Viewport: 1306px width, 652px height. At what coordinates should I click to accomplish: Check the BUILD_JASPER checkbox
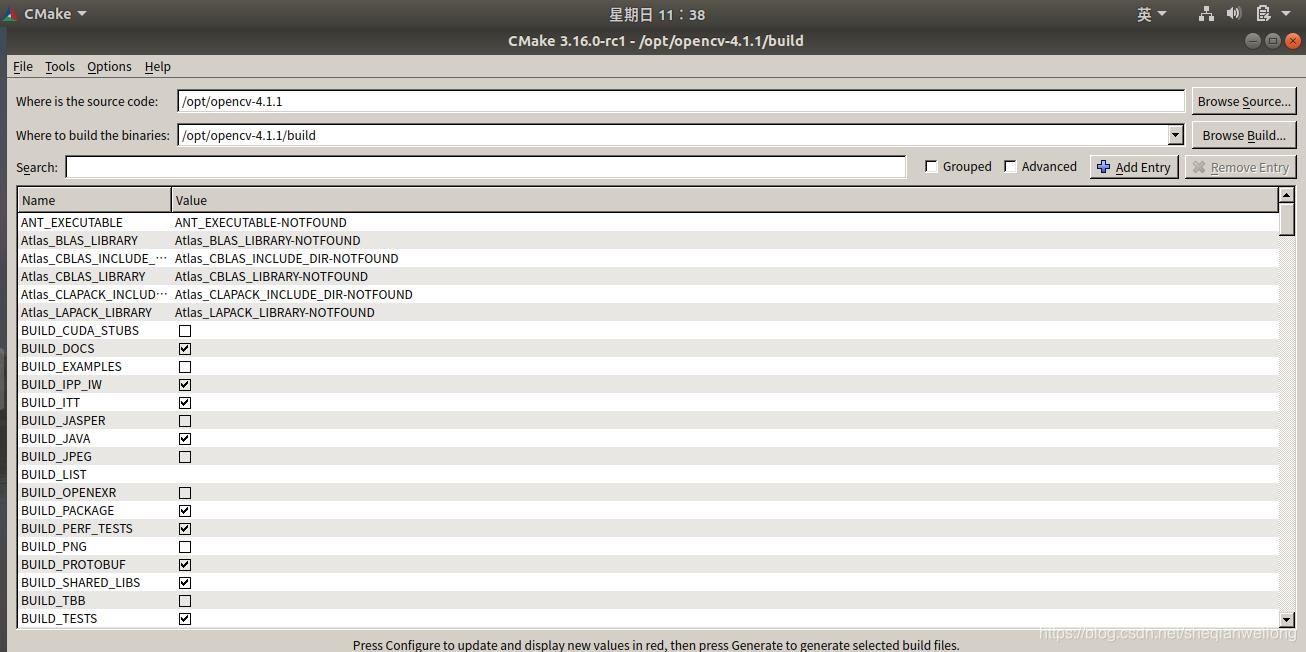[x=185, y=421]
